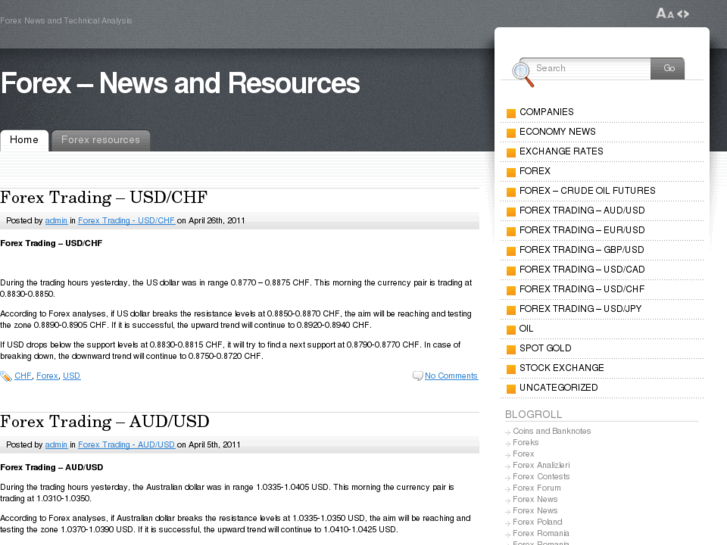The image size is (727, 545).
Task: Click the tag icon beside the CHF tag
Action: [6, 376]
